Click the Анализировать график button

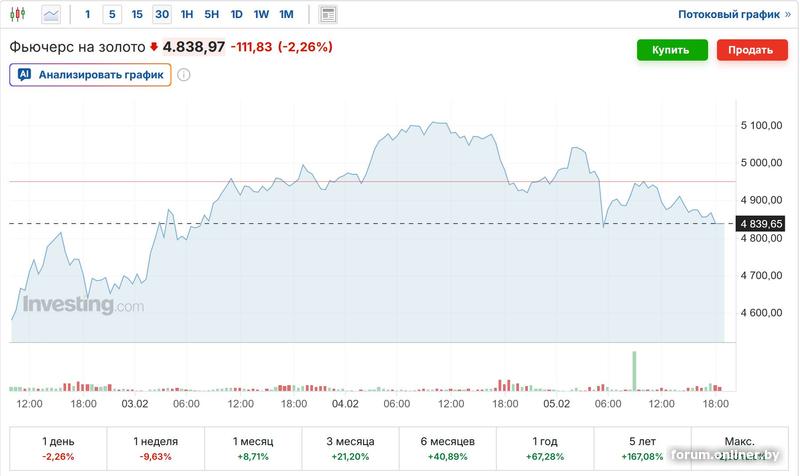click(91, 75)
